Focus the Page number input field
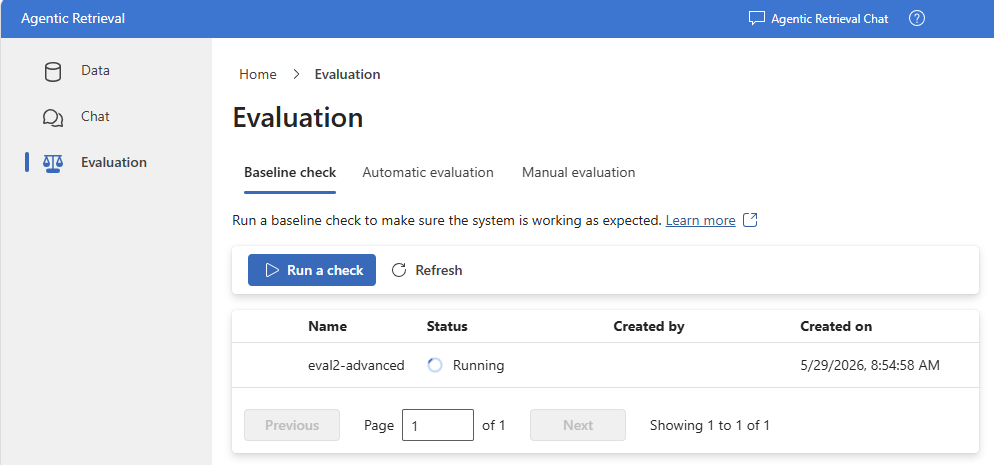Image resolution: width=994 pixels, height=465 pixels. [438, 425]
